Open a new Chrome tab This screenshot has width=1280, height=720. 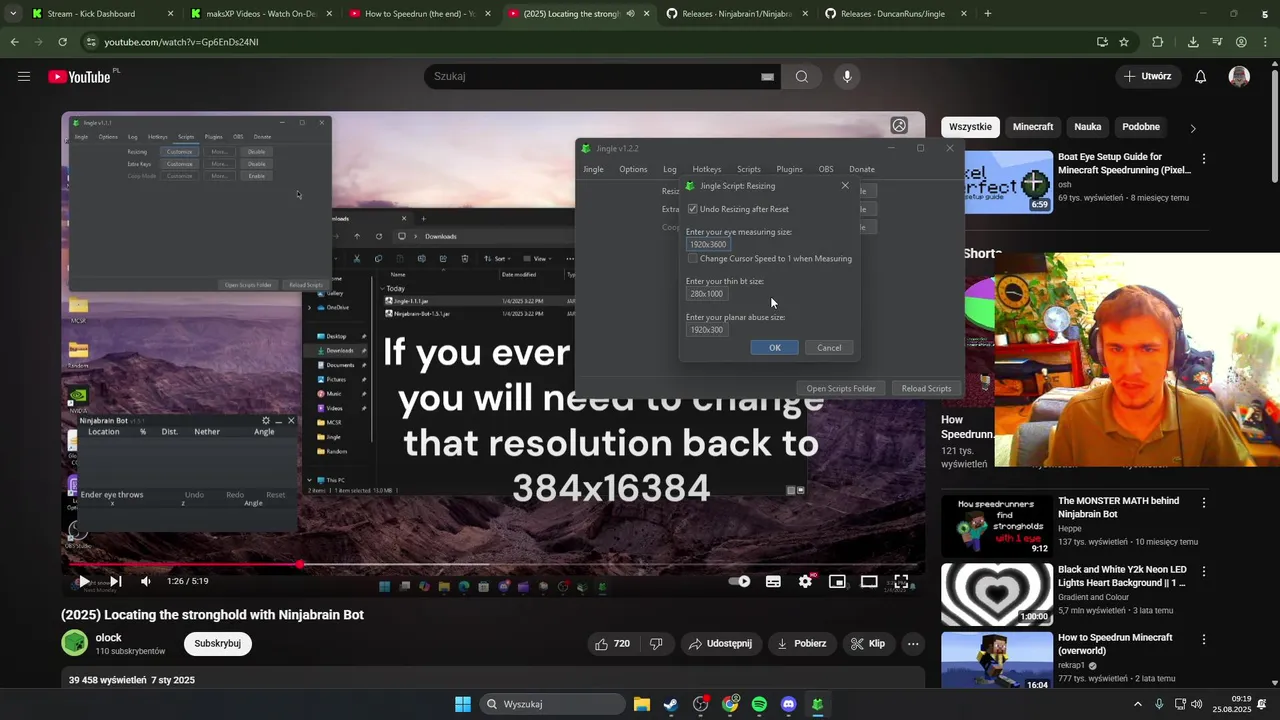tap(988, 14)
